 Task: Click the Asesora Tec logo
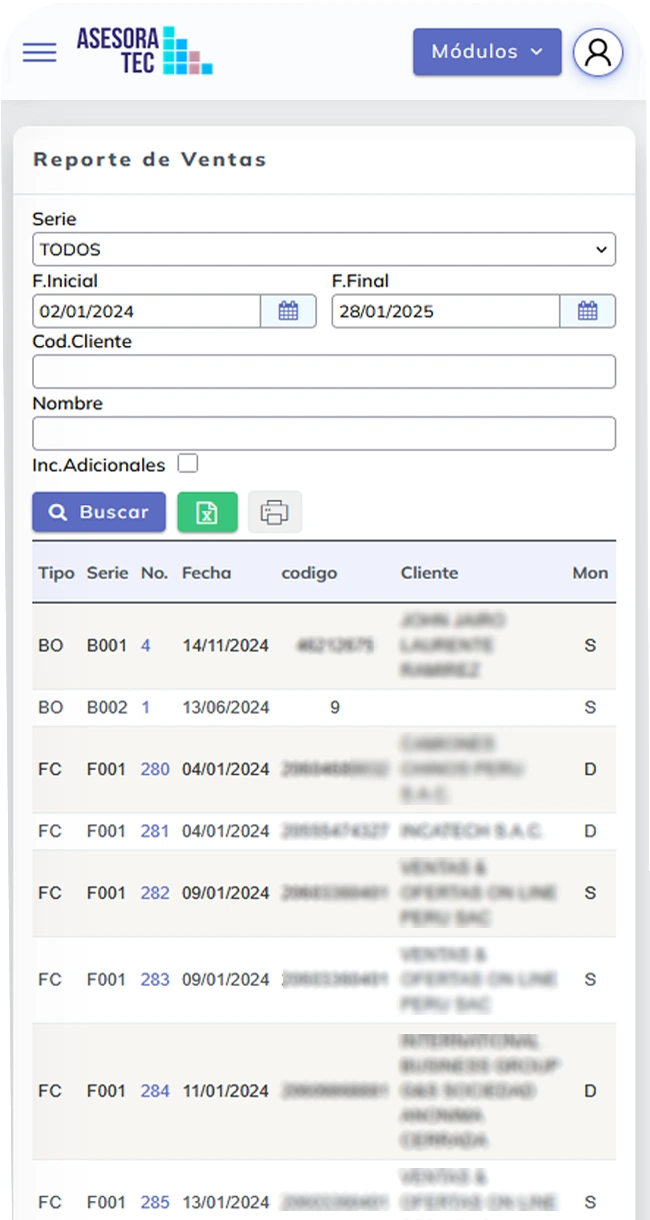[144, 51]
